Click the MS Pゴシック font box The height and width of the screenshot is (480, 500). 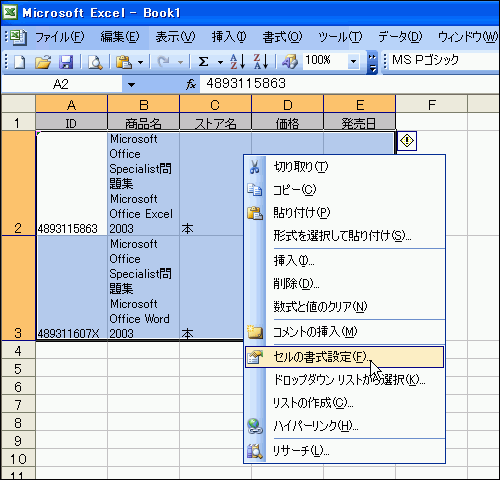coord(443,60)
